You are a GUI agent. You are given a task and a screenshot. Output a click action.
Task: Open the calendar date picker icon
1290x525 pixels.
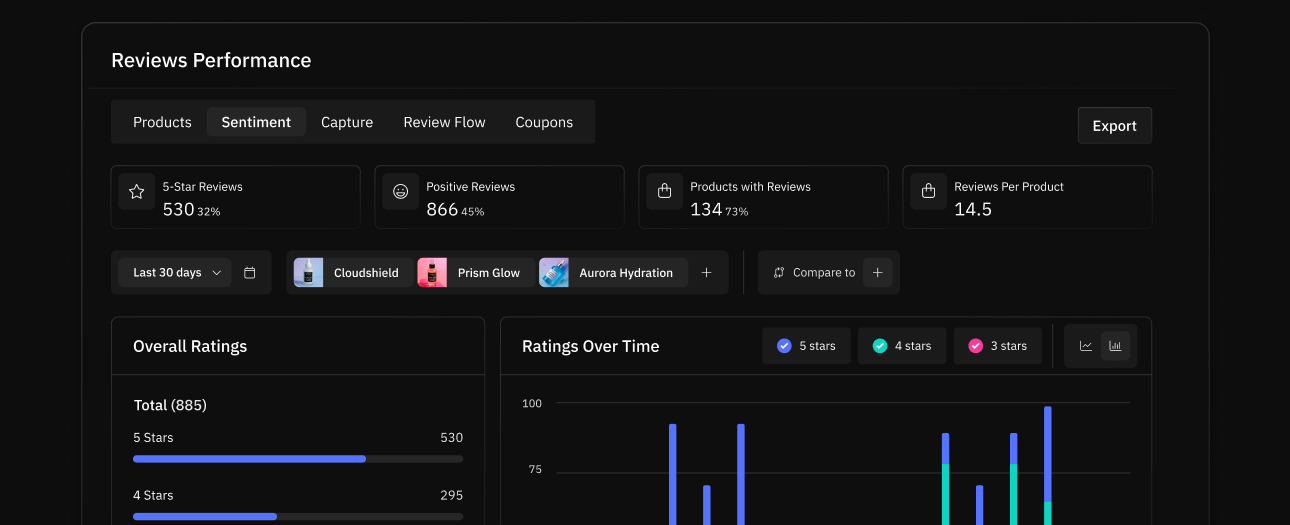250,273
